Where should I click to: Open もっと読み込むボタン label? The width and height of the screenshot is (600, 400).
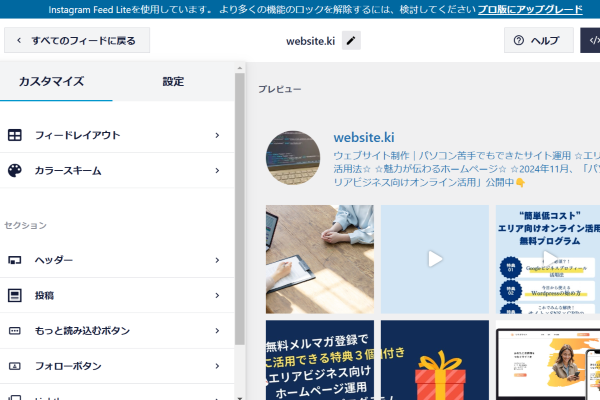click(x=82, y=331)
